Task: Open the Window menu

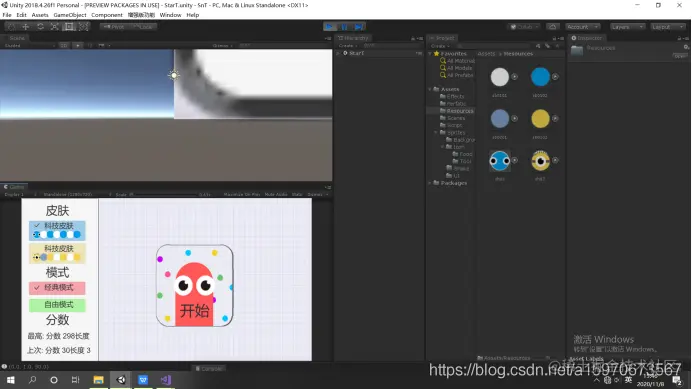Action: [170, 15]
